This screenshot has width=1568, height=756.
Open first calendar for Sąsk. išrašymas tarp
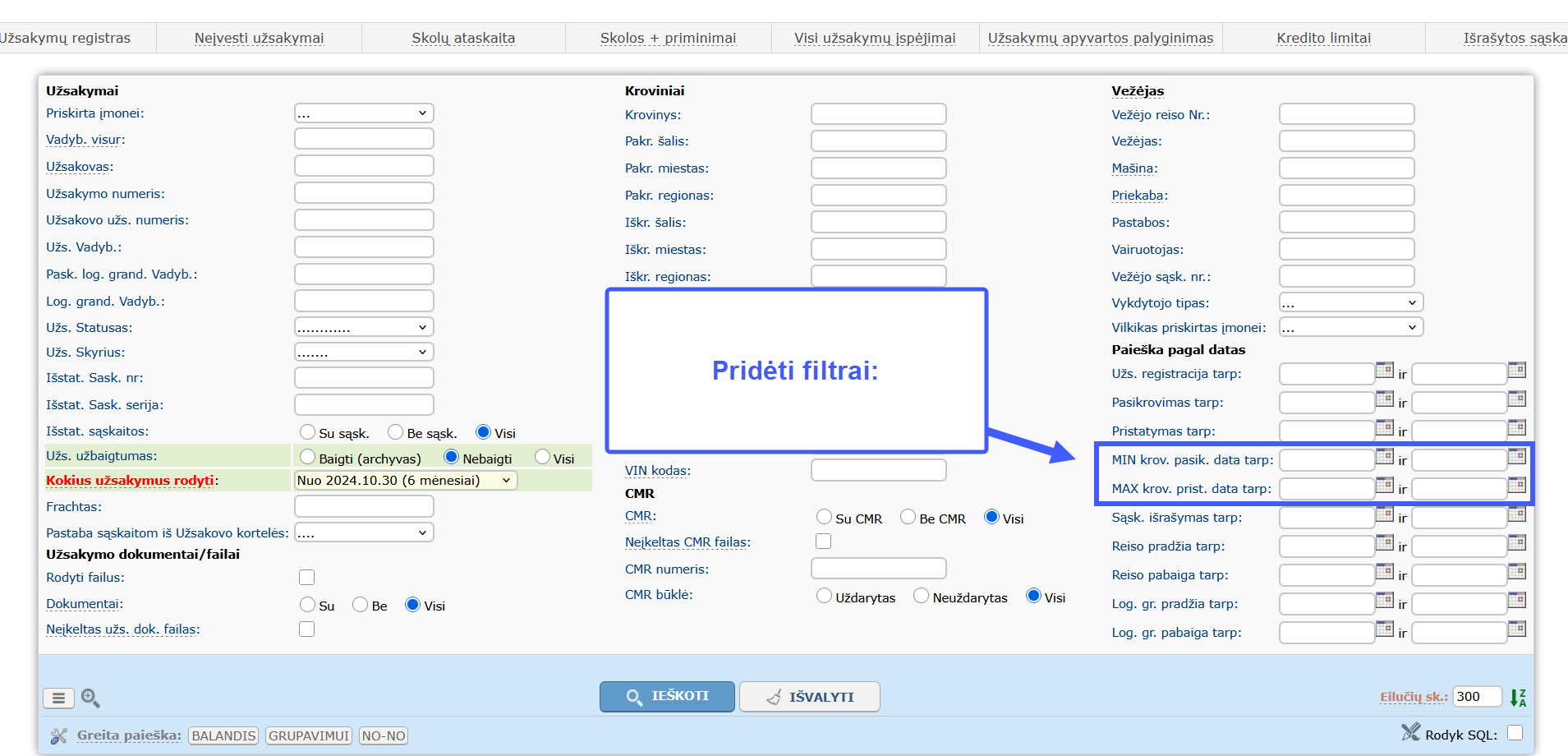point(1385,514)
